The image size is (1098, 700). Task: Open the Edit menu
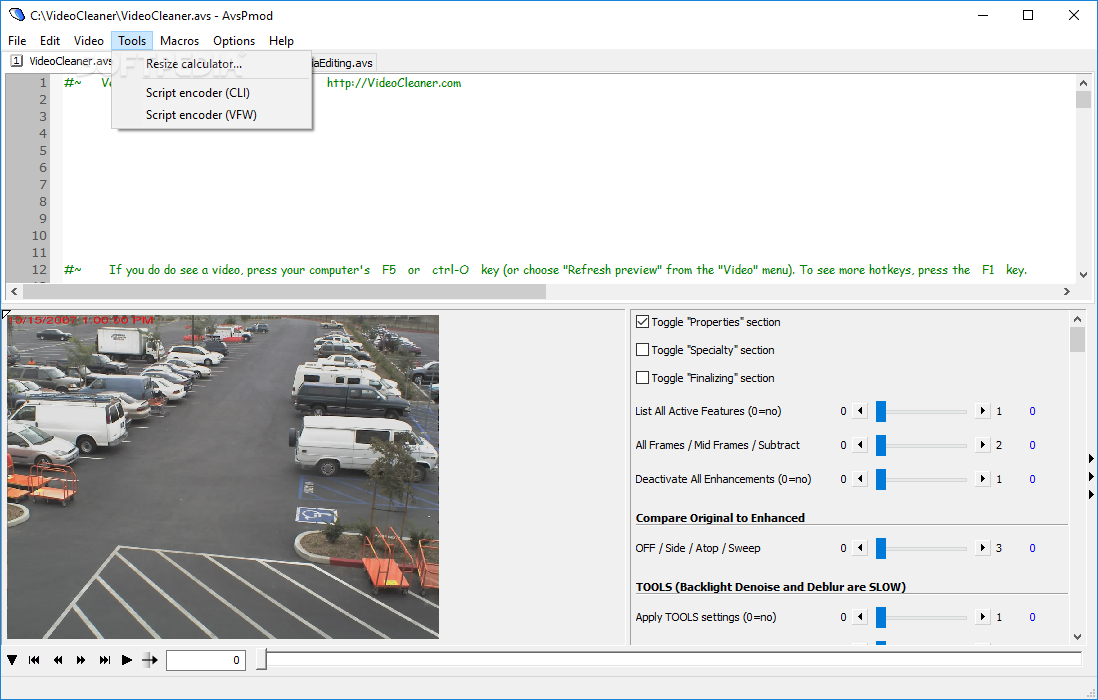point(50,41)
